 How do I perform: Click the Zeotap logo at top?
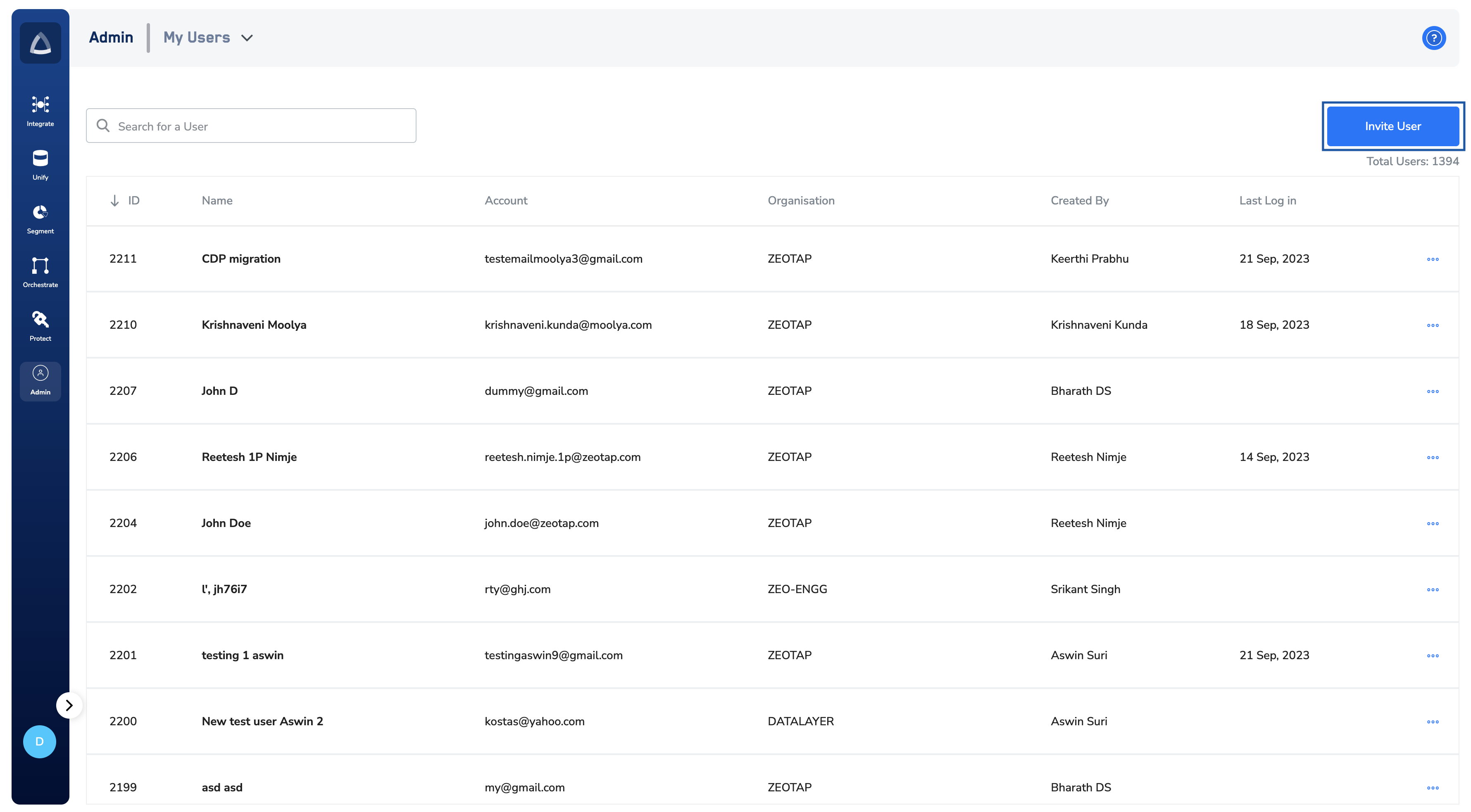point(40,43)
